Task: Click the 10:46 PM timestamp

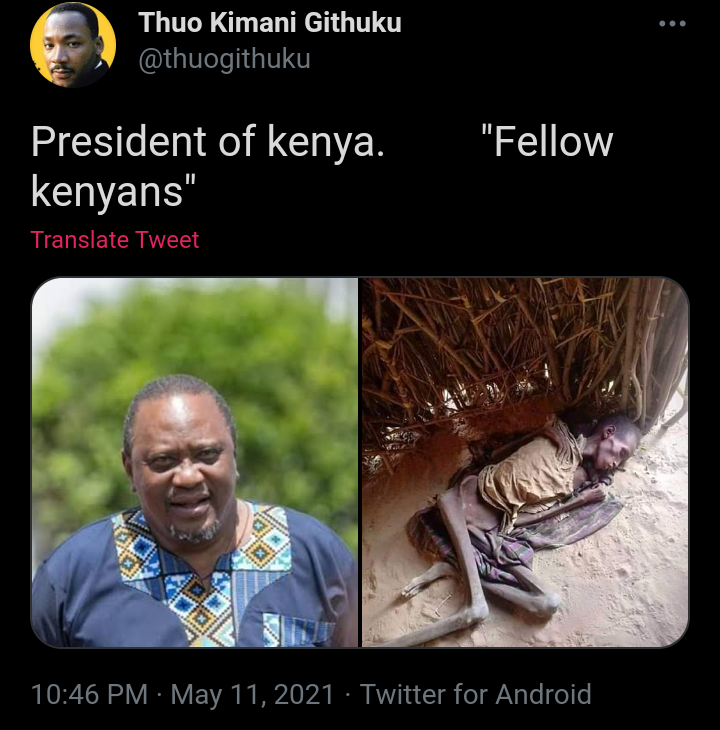Action: (x=89, y=695)
